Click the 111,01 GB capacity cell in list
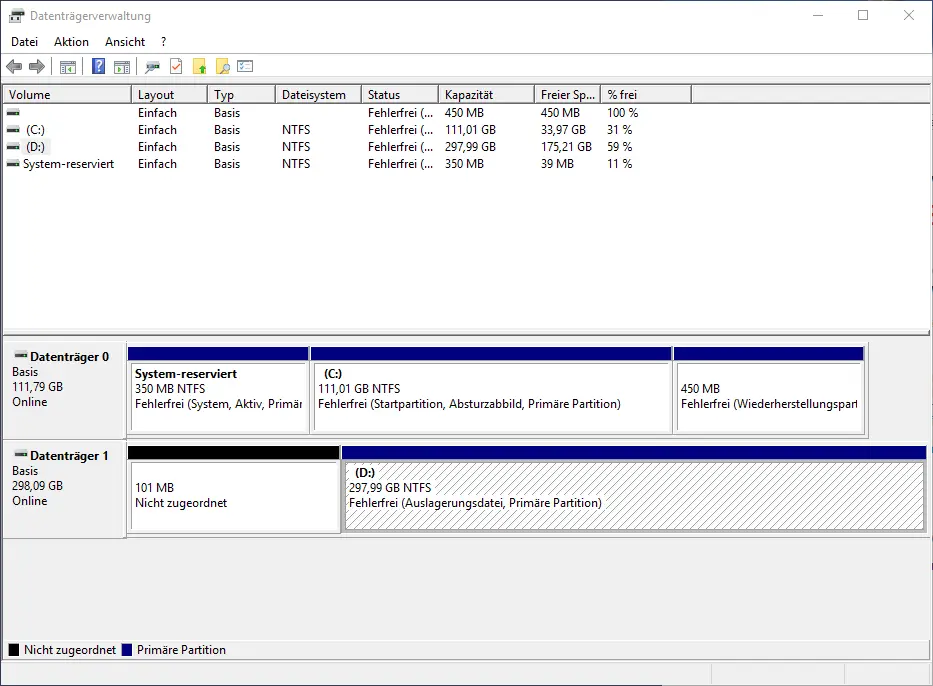This screenshot has width=933, height=686. coord(470,130)
